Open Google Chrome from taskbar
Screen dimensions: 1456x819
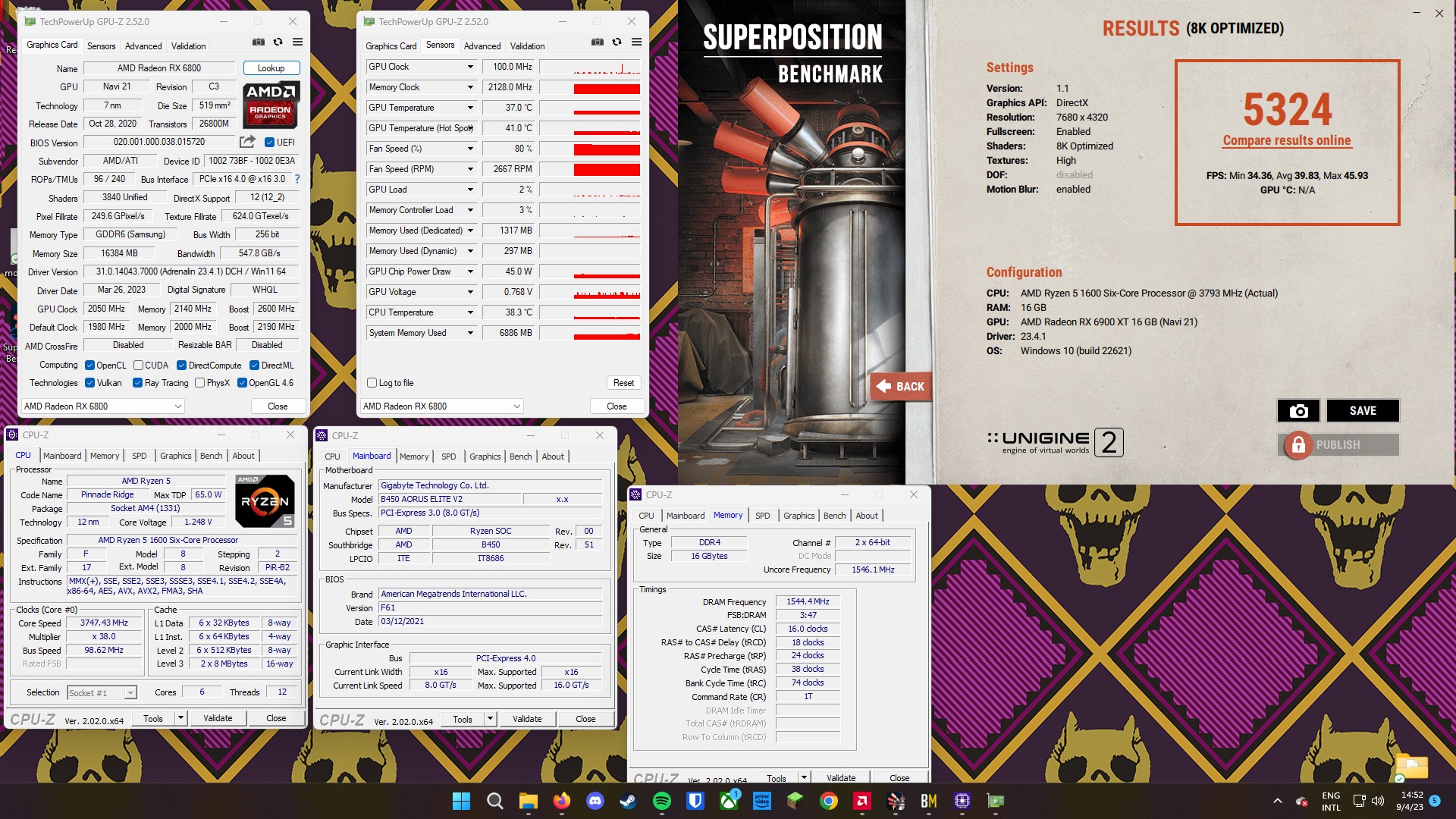click(828, 801)
